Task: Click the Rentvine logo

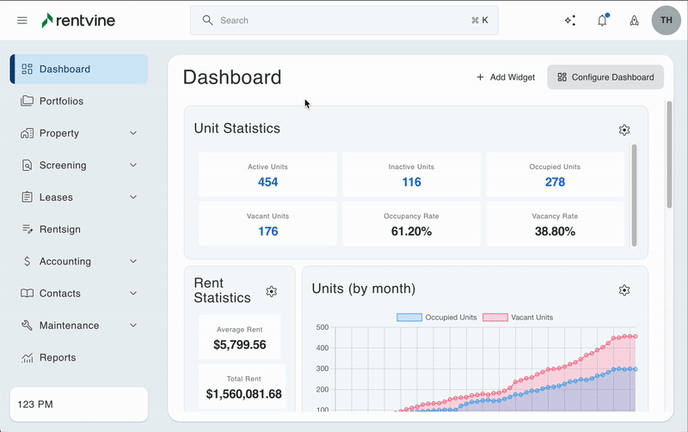Action: (80, 20)
